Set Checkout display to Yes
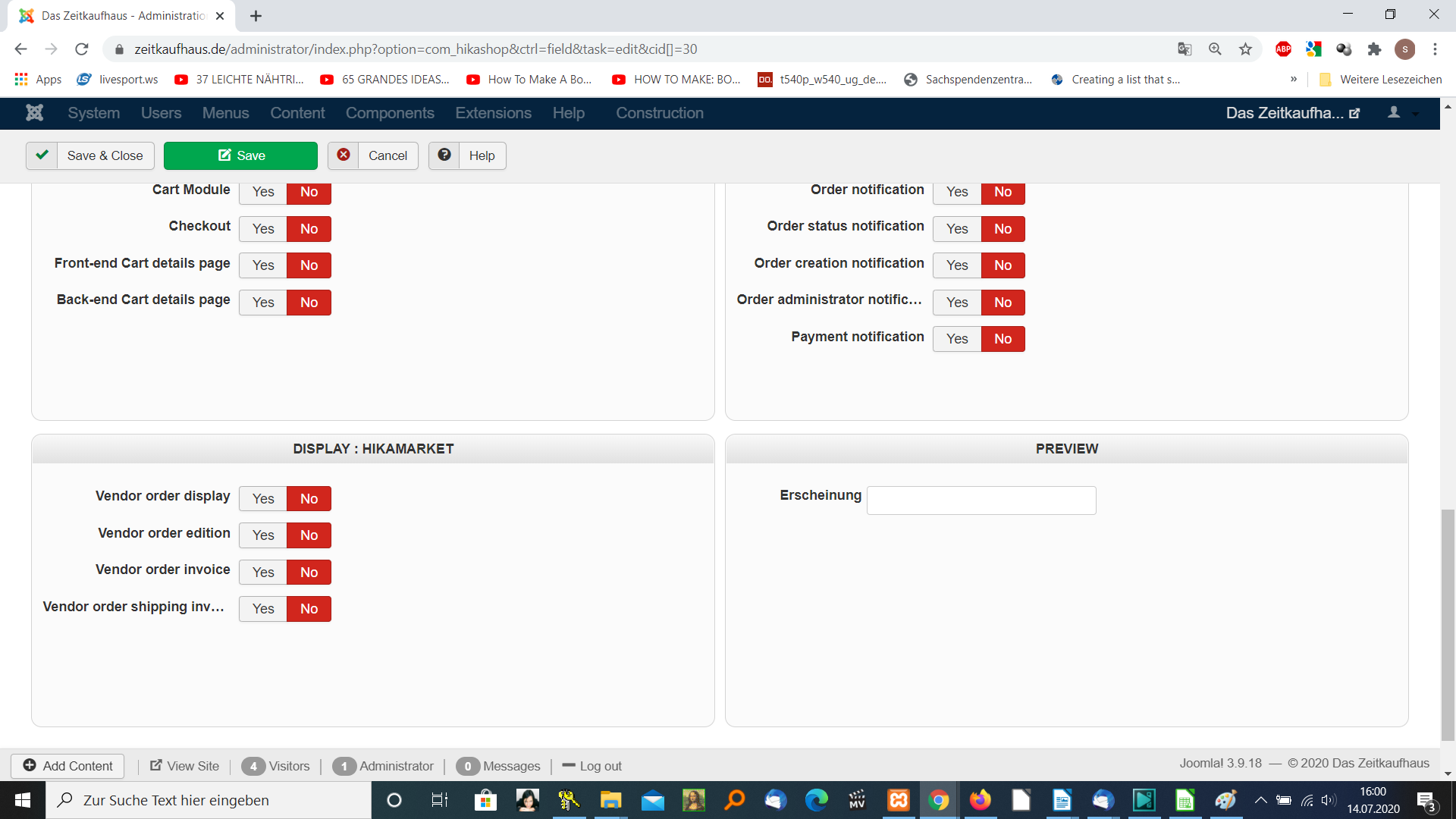Screen dimensions: 1456x819 [263, 229]
